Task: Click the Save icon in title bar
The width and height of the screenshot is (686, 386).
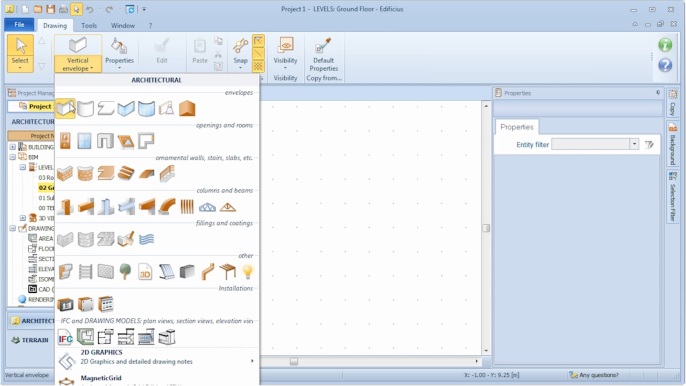Action: pos(50,9)
